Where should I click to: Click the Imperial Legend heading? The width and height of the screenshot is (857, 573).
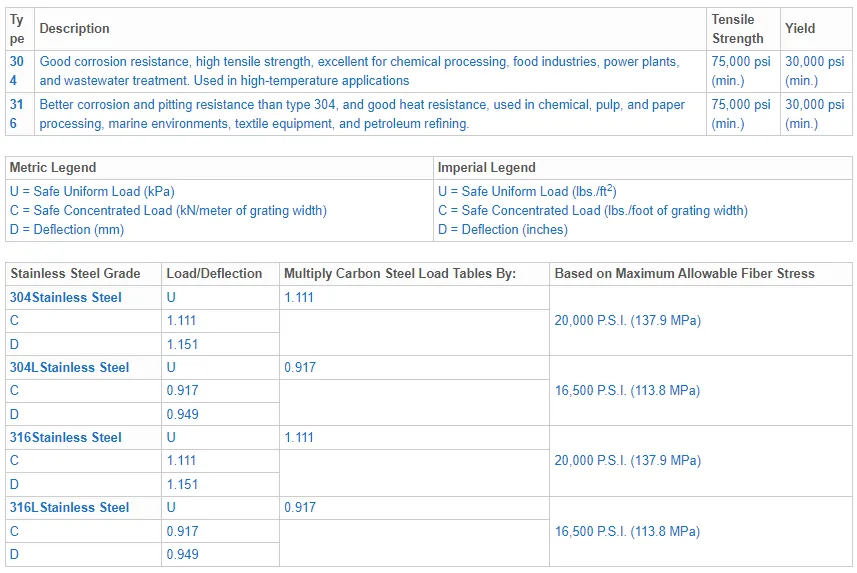486,167
